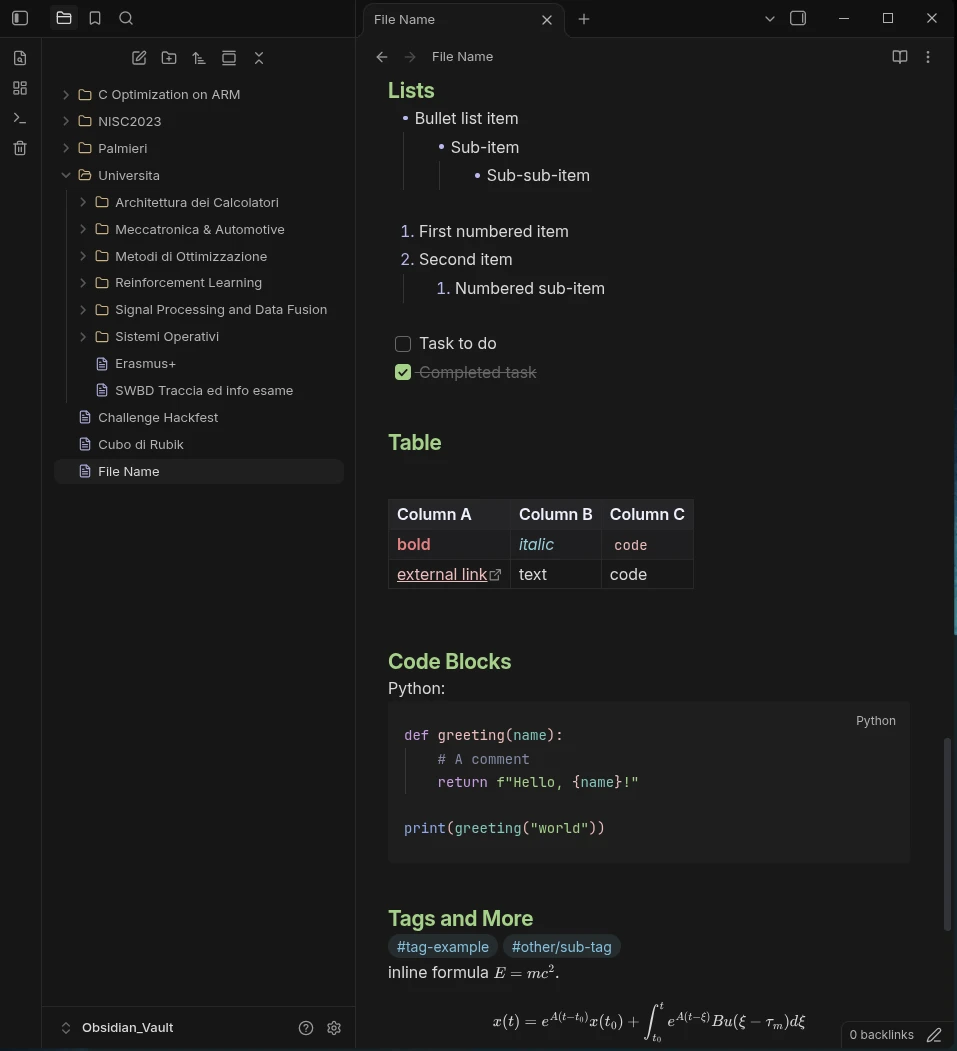Expand Signal Processing and Data Fusion folder
The height and width of the screenshot is (1051, 957).
point(82,310)
